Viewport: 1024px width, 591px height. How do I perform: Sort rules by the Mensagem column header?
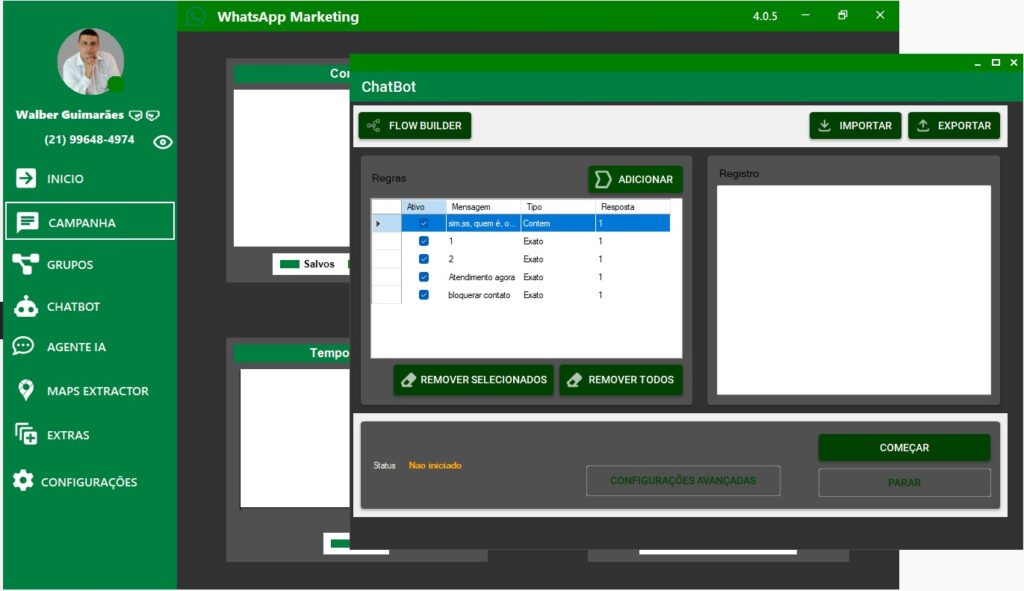click(470, 207)
